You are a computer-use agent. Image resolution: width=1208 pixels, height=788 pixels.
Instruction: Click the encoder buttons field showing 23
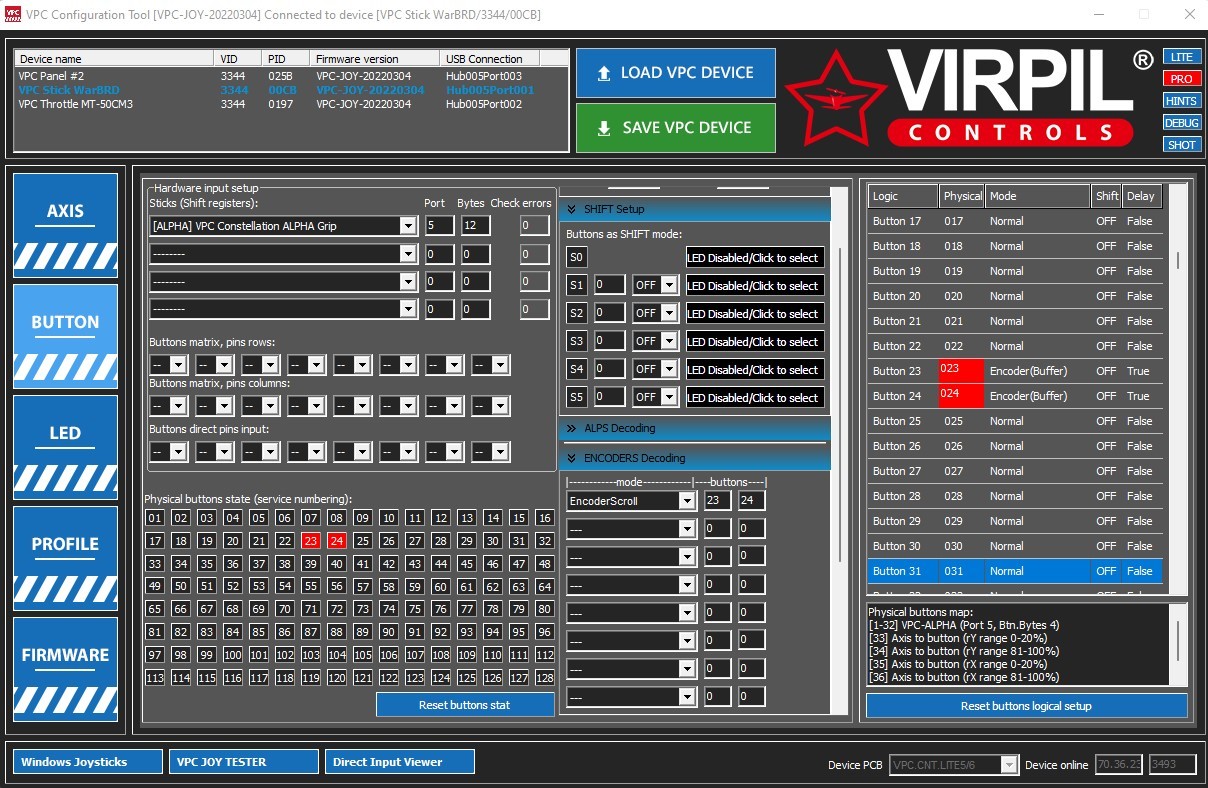(x=717, y=501)
